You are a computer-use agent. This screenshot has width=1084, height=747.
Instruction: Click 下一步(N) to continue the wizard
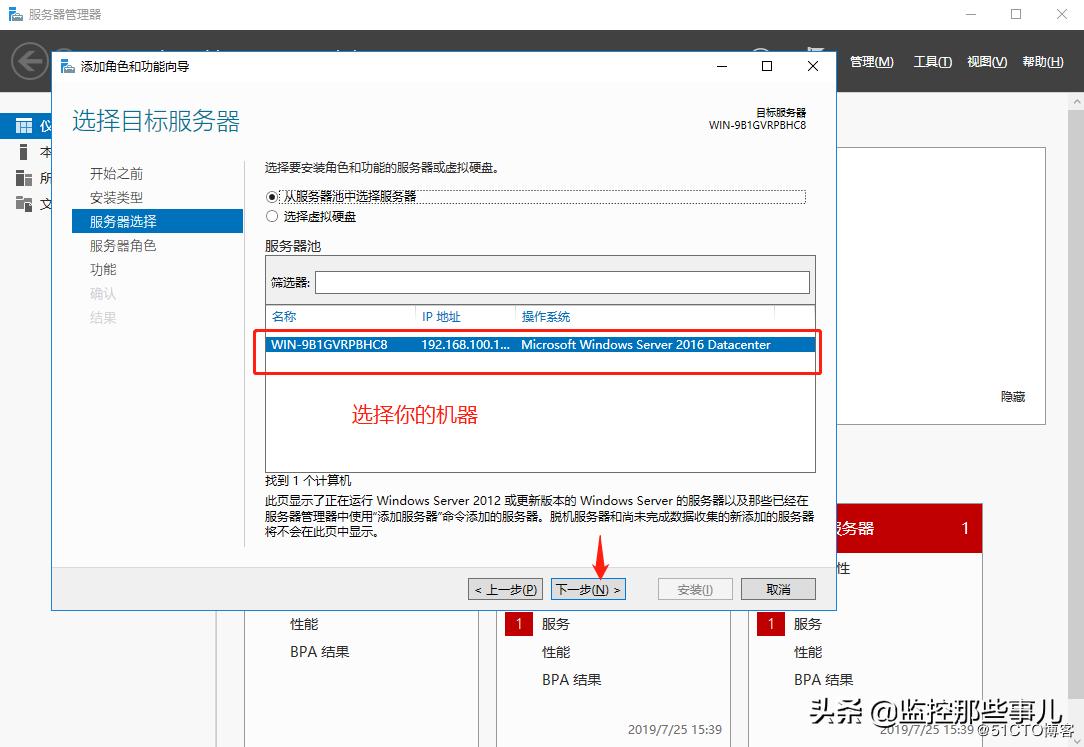(x=588, y=589)
